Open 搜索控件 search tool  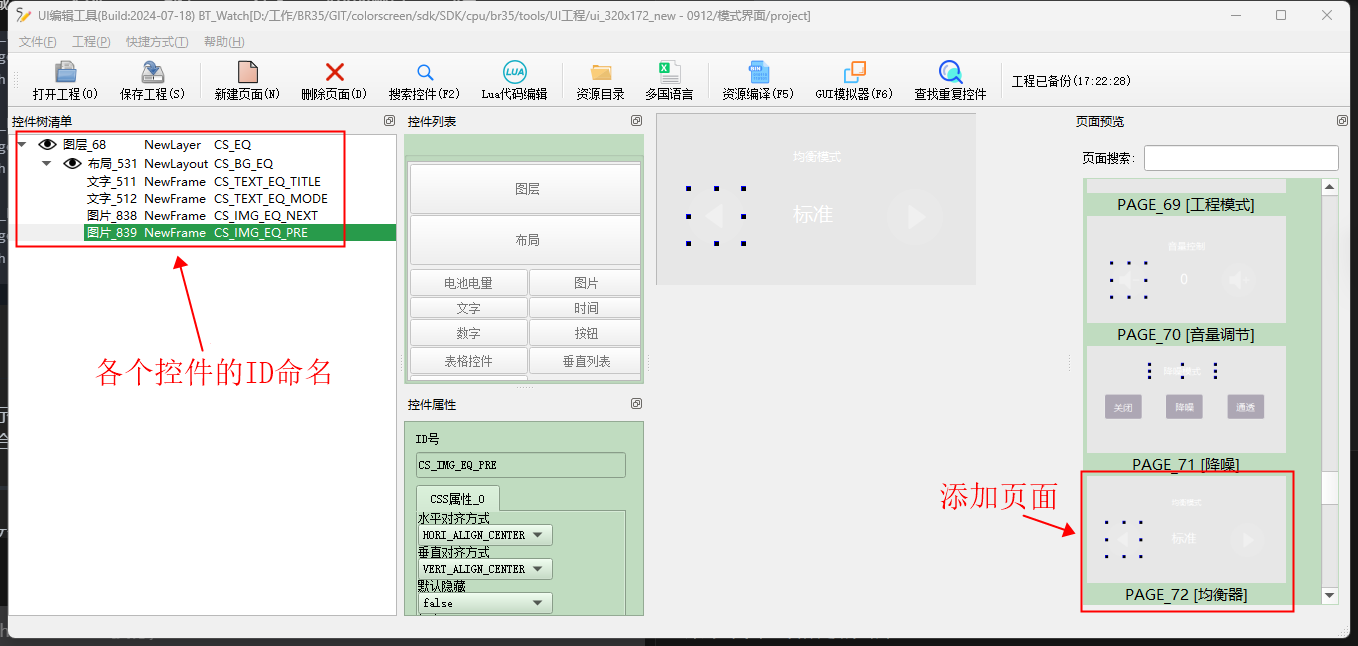point(425,73)
